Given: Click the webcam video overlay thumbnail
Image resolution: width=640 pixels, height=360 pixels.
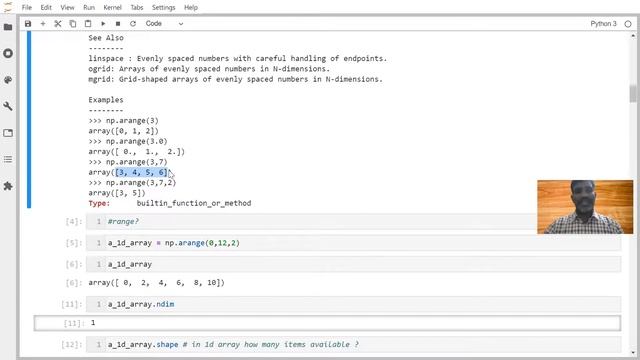Looking at the screenshot, I should [x=585, y=207].
